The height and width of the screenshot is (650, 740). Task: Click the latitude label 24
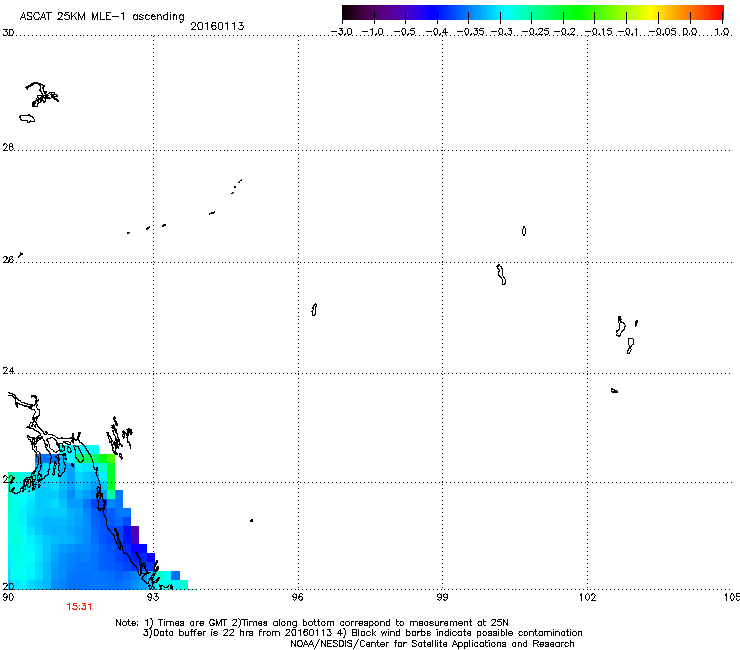click(x=8, y=371)
